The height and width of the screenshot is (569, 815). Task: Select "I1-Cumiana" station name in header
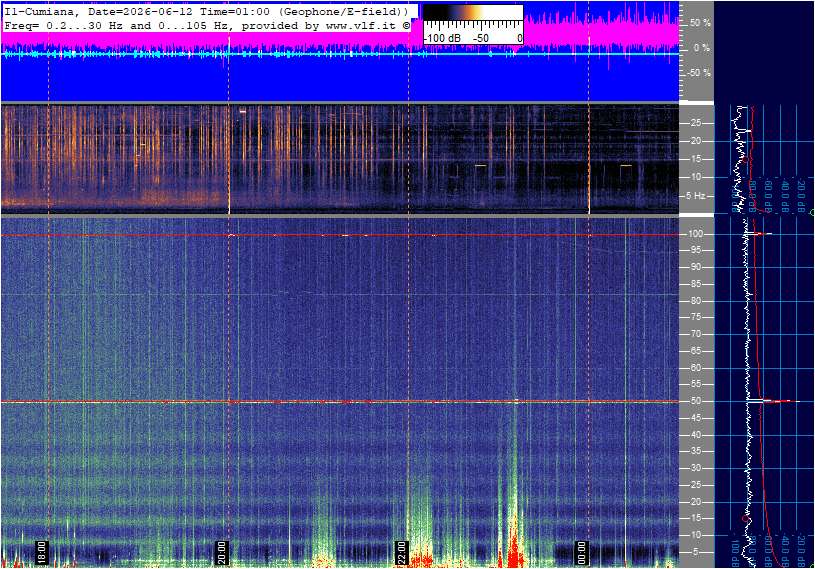point(41,11)
